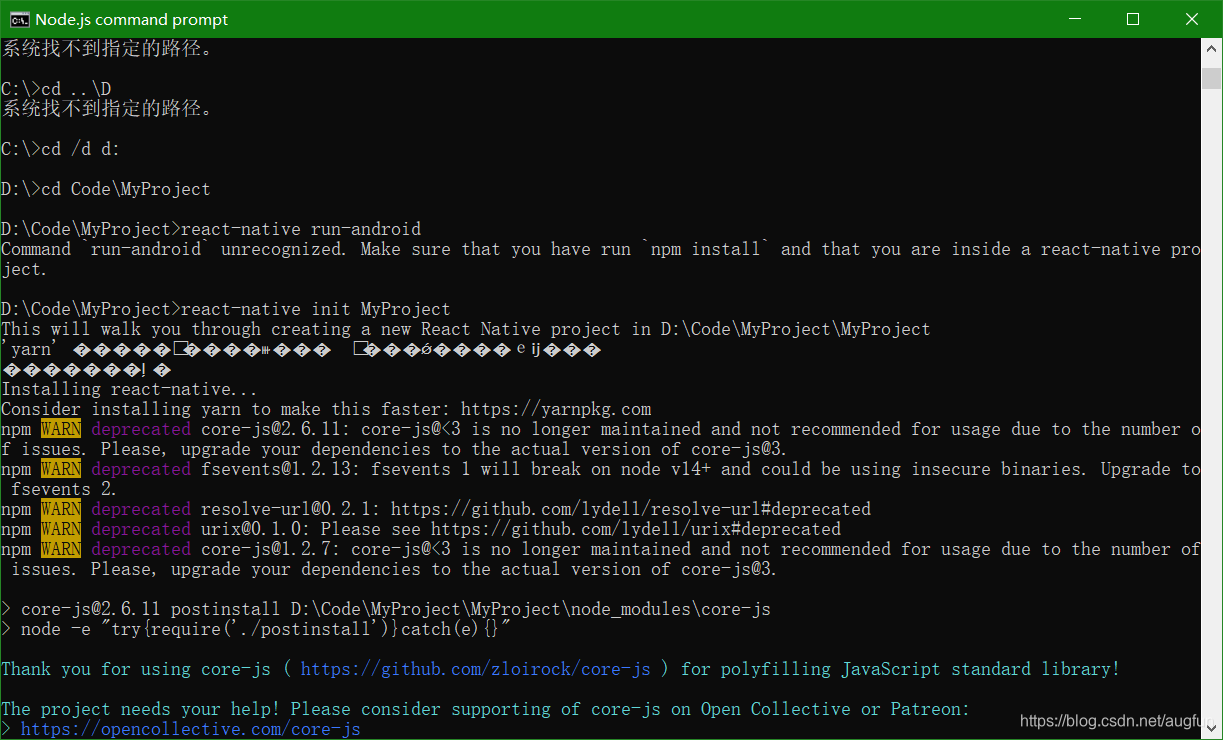Click the 'cd /d d:' command line
Image resolution: width=1223 pixels, height=740 pixels.
tap(61, 149)
